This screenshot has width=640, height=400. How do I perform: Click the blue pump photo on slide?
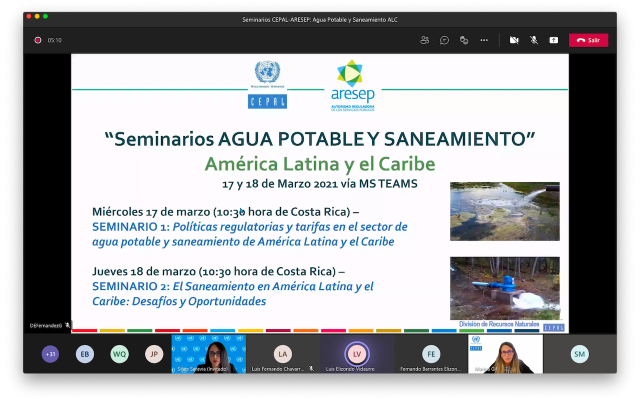click(x=504, y=288)
